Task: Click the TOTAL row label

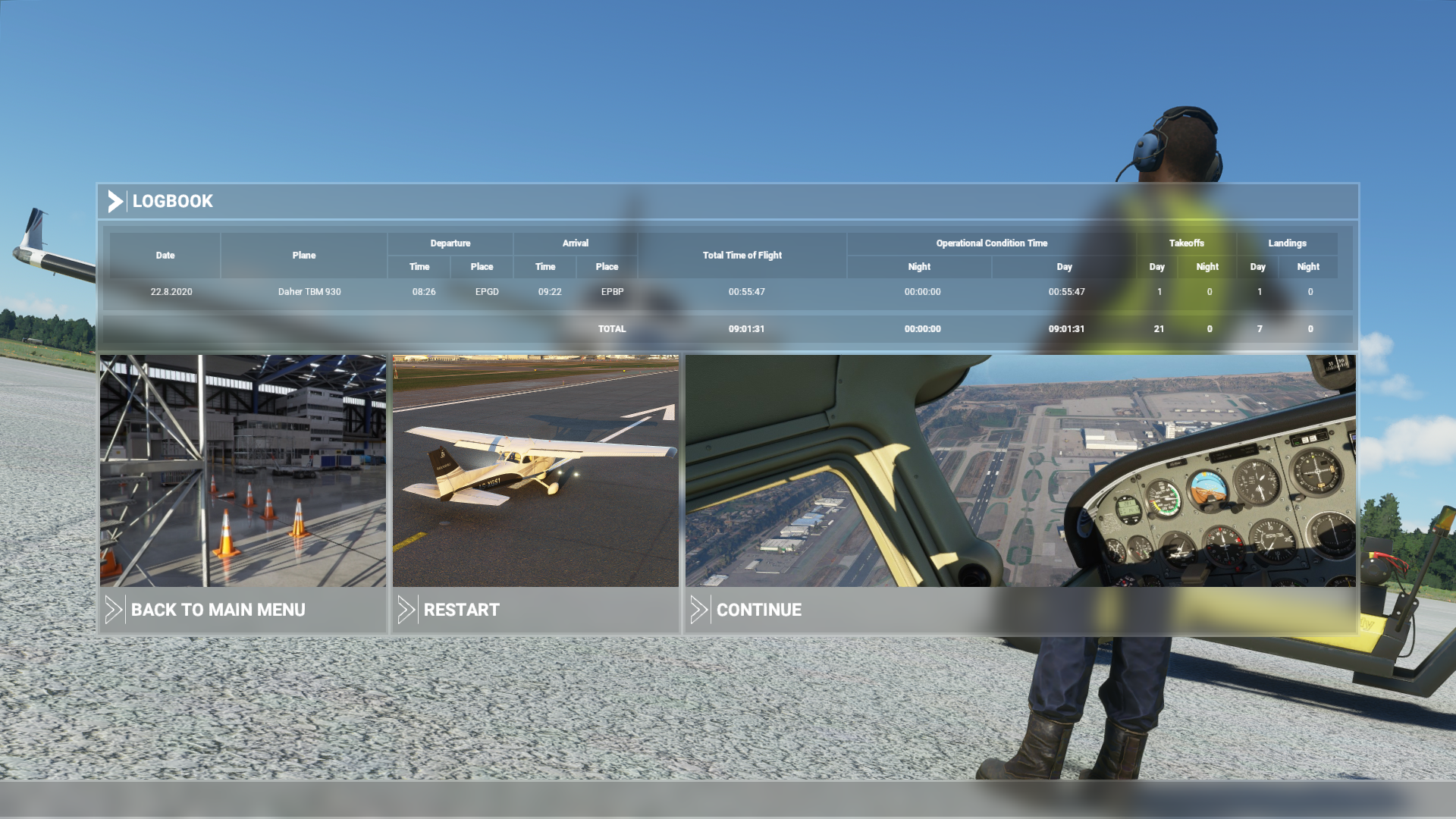Action: pyautogui.click(x=611, y=329)
